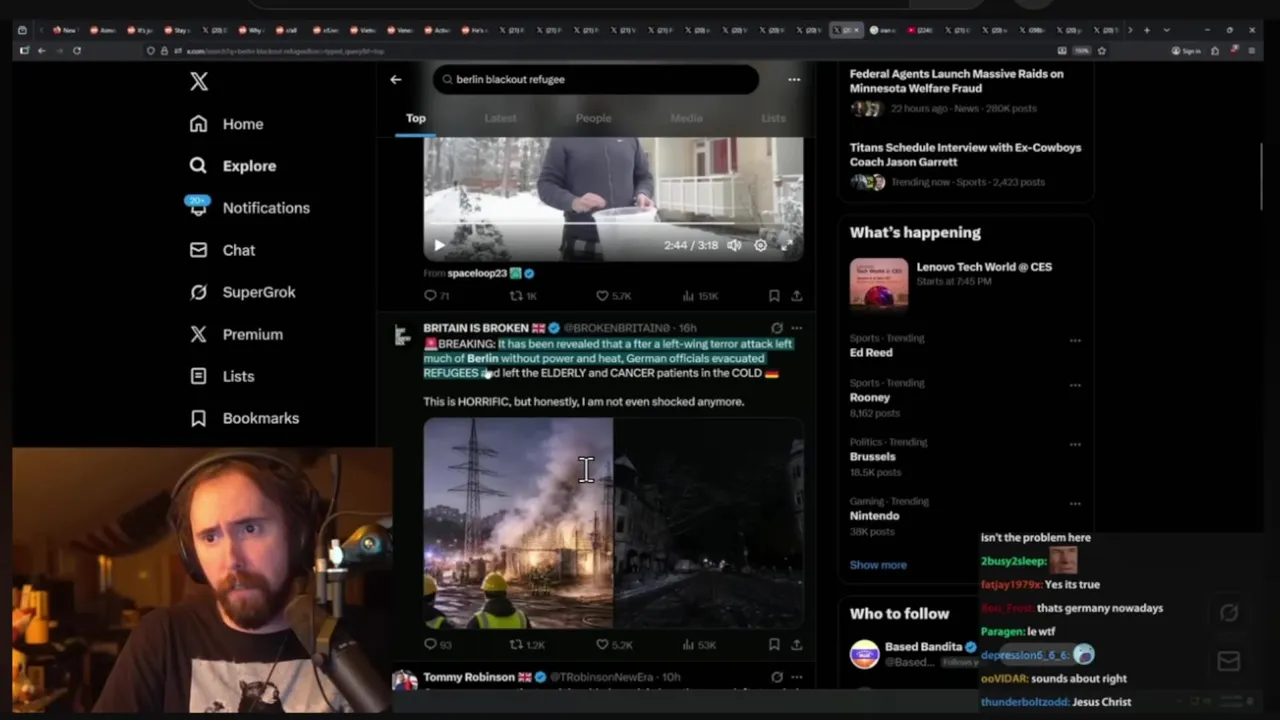Open more options on BRITAIN IS BROKEN post
1280x720 pixels.
797,328
